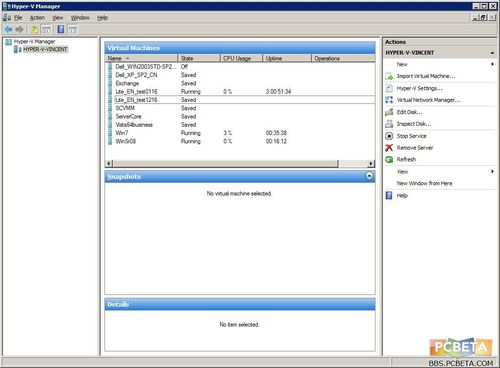This screenshot has width=500, height=368.
Task: Click the Stop Service icon
Action: point(389,136)
